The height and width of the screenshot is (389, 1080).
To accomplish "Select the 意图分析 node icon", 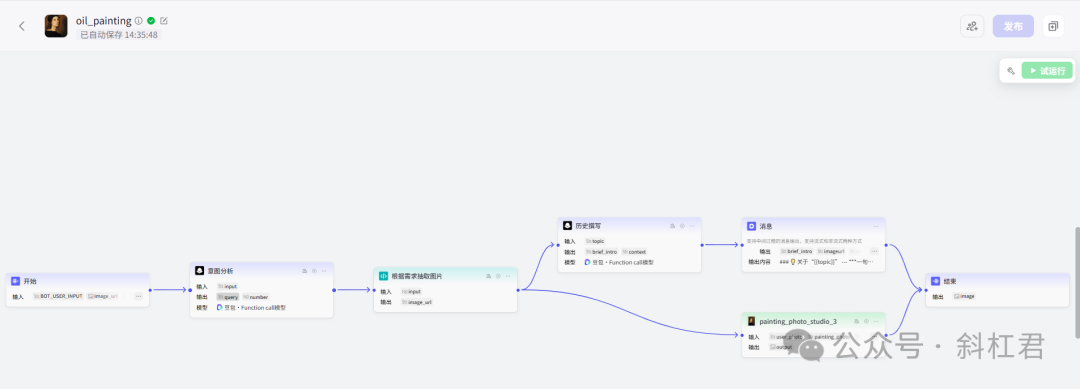I will click(x=200, y=271).
